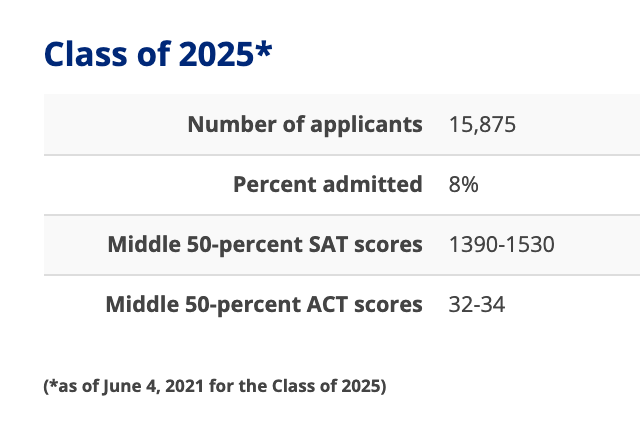This screenshot has height=442, width=640.
Task: Select the 15,875 applicants value
Action: [x=483, y=125]
